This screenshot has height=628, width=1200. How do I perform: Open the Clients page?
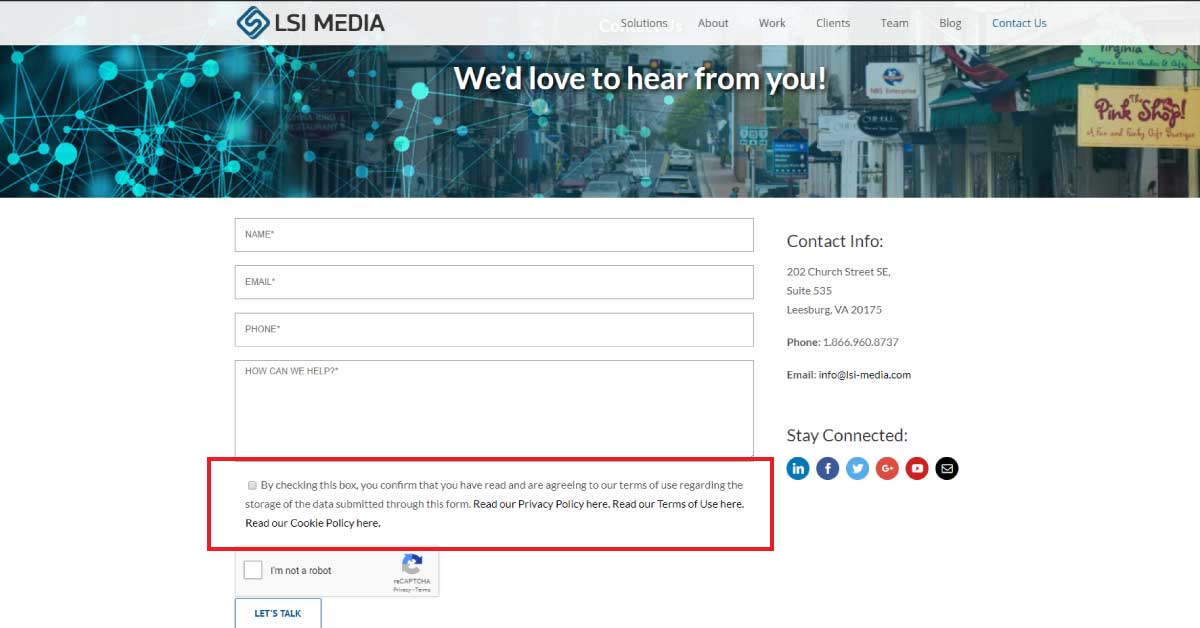pos(833,23)
